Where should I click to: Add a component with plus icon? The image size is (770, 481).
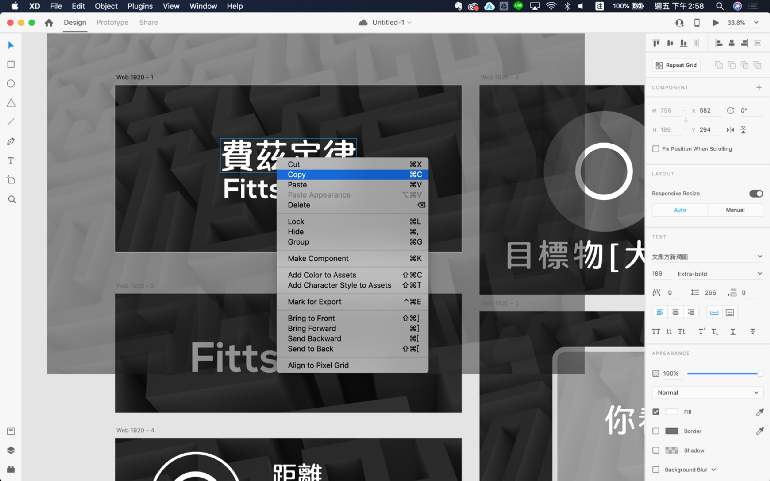tap(759, 87)
